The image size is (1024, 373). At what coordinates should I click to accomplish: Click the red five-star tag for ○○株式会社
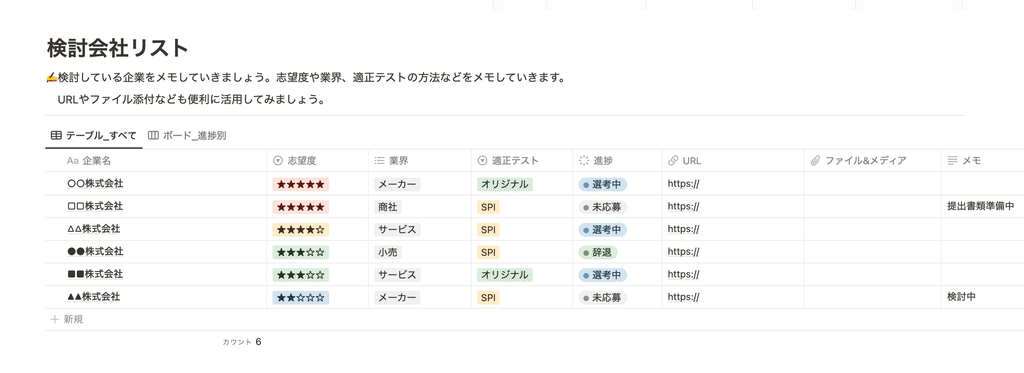pyautogui.click(x=300, y=184)
